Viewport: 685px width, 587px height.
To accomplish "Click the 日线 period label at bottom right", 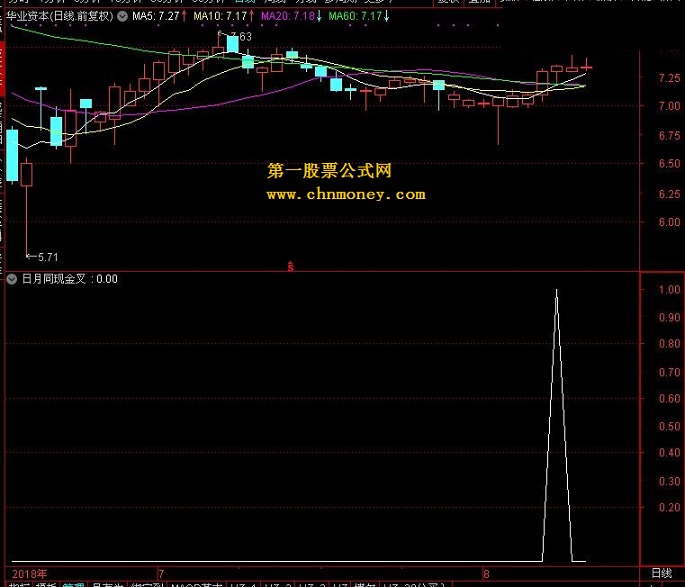I will pyautogui.click(x=661, y=573).
